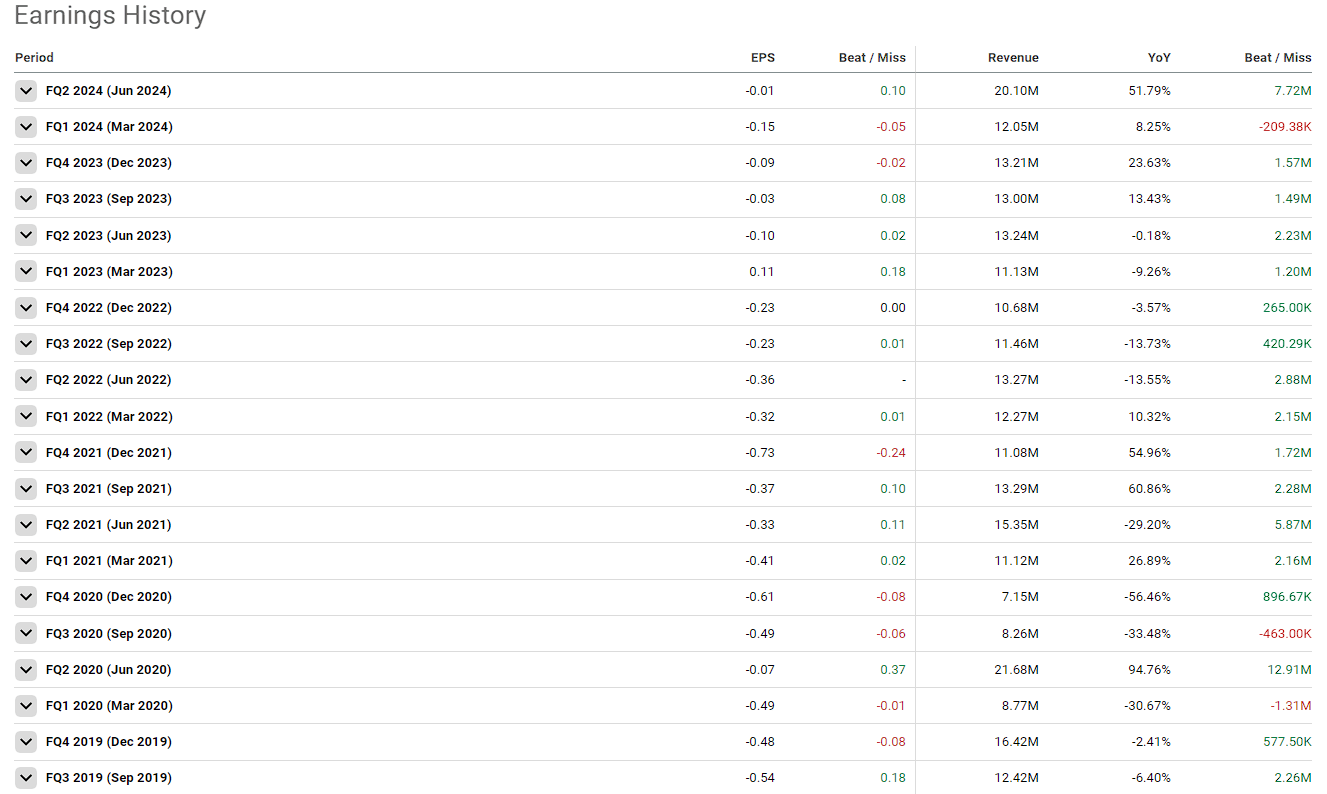
Task: Click the 20.10M revenue value
Action: [x=1016, y=91]
